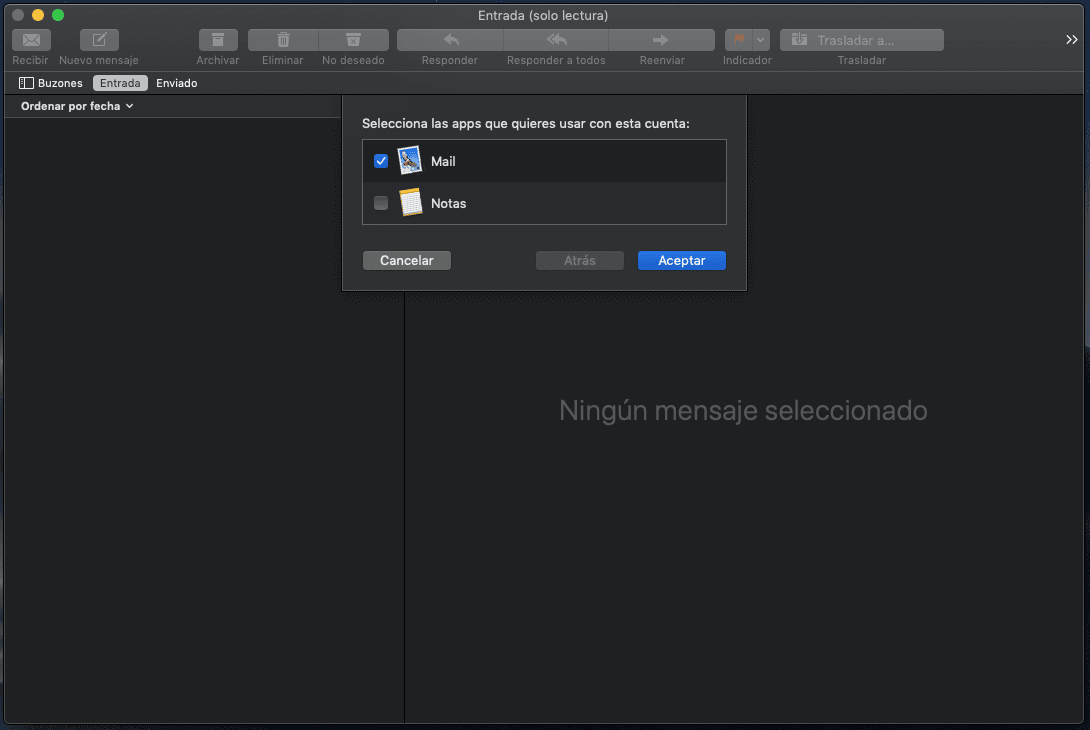Toggle the Buzones sidebar list
The width and height of the screenshot is (1090, 730).
(51, 83)
